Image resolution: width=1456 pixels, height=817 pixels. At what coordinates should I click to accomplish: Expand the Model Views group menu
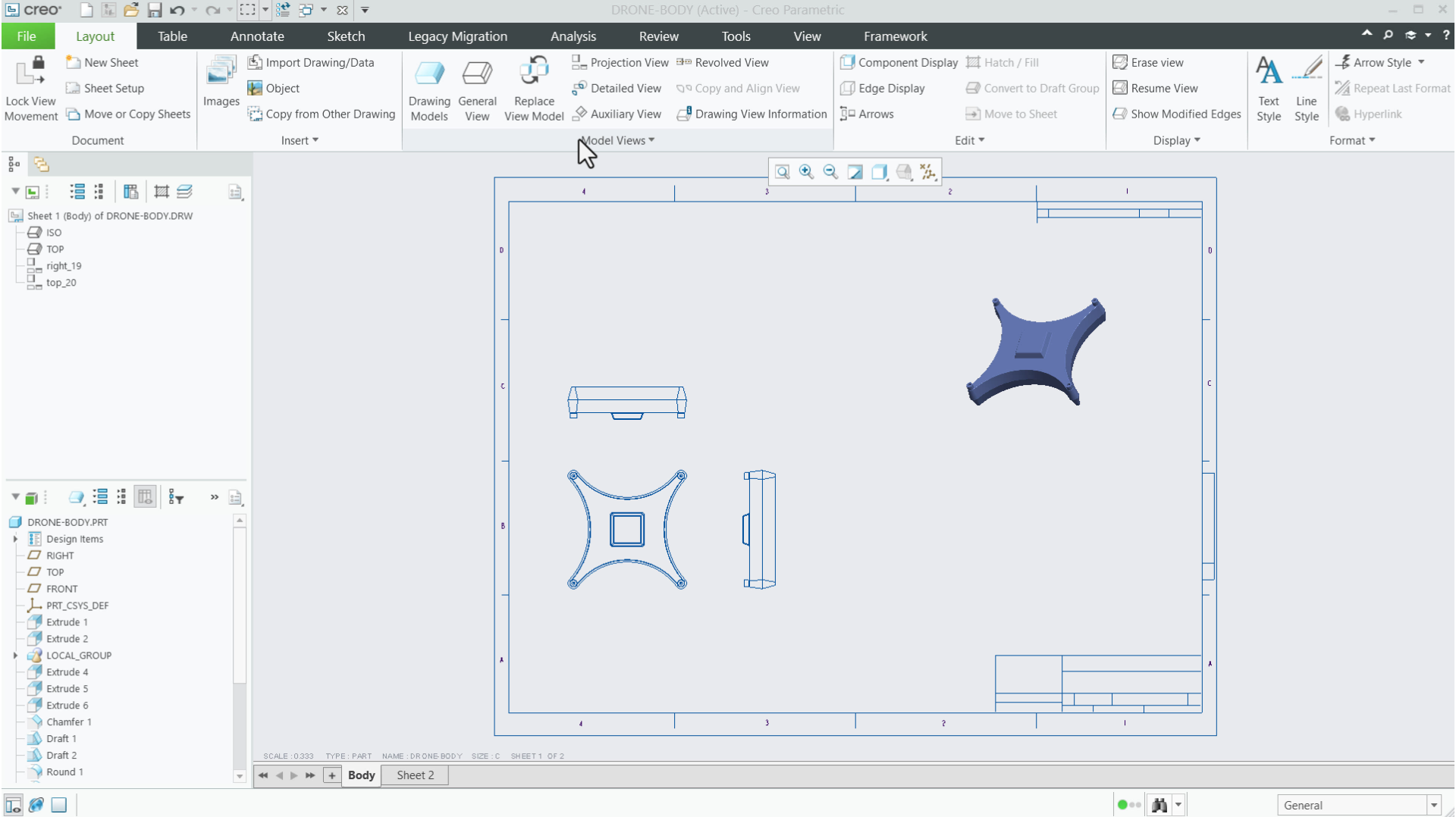coord(616,139)
